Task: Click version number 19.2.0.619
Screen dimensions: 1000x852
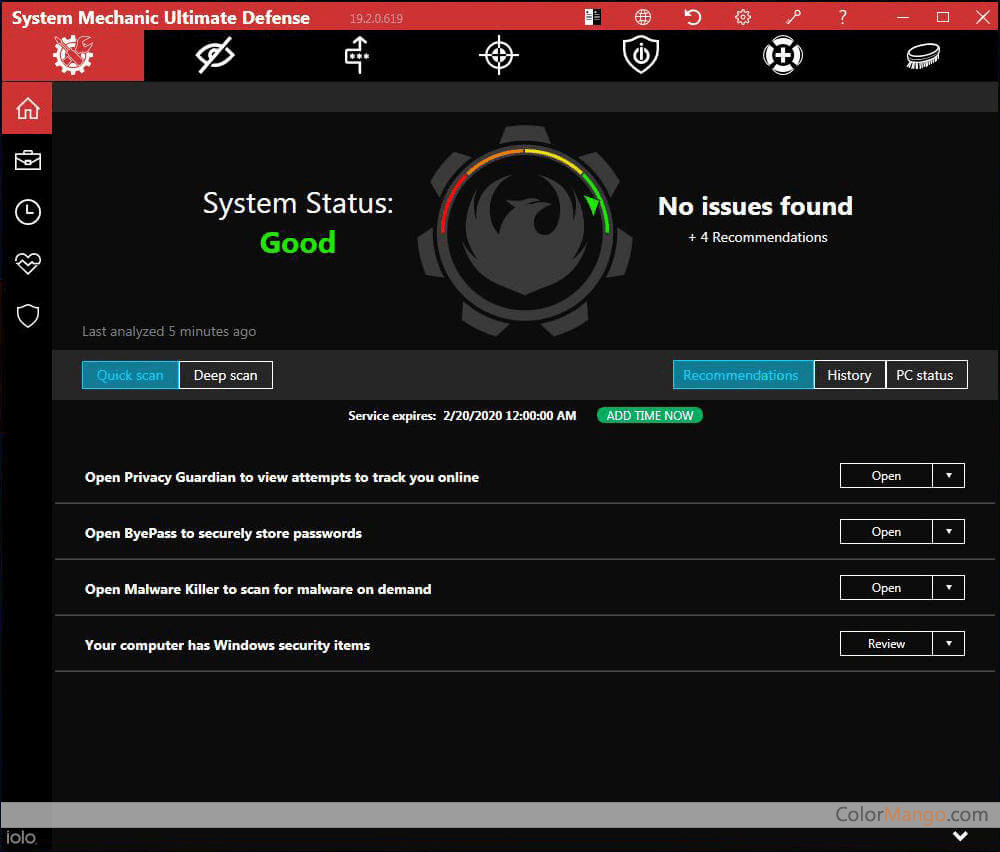Action: (x=376, y=18)
